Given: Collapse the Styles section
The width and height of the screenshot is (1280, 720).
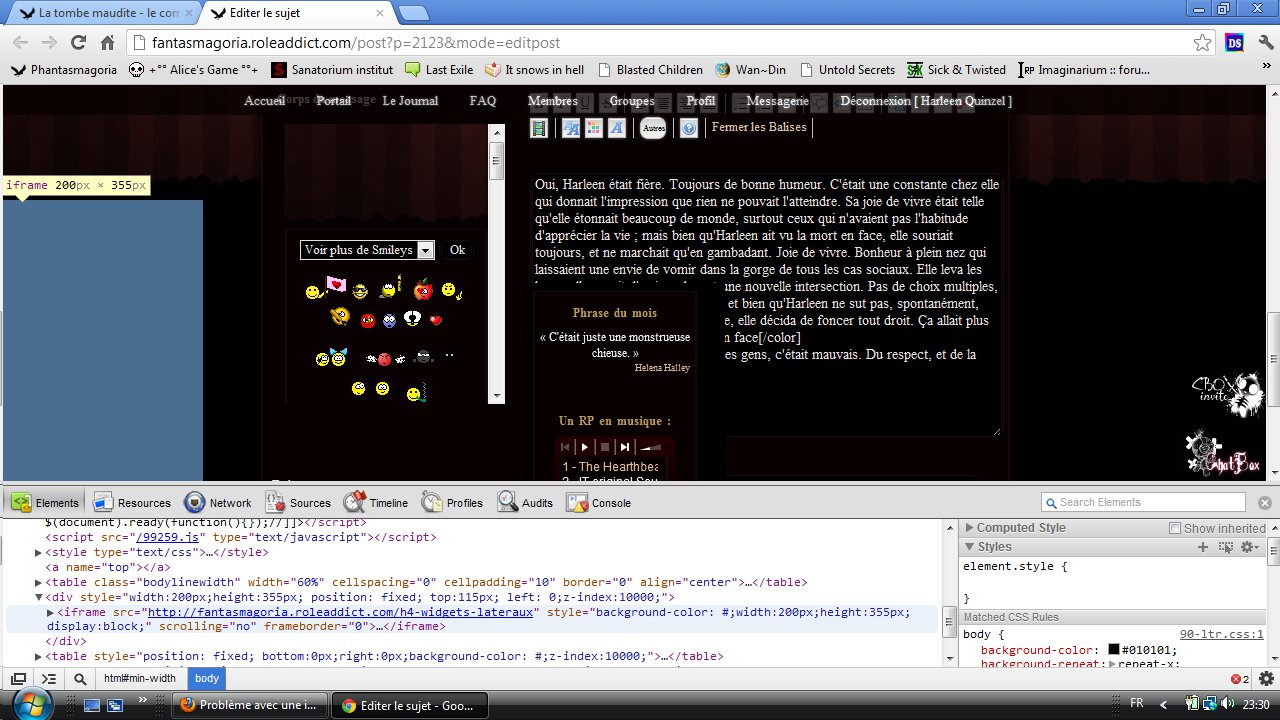Looking at the screenshot, I should click(x=968, y=547).
